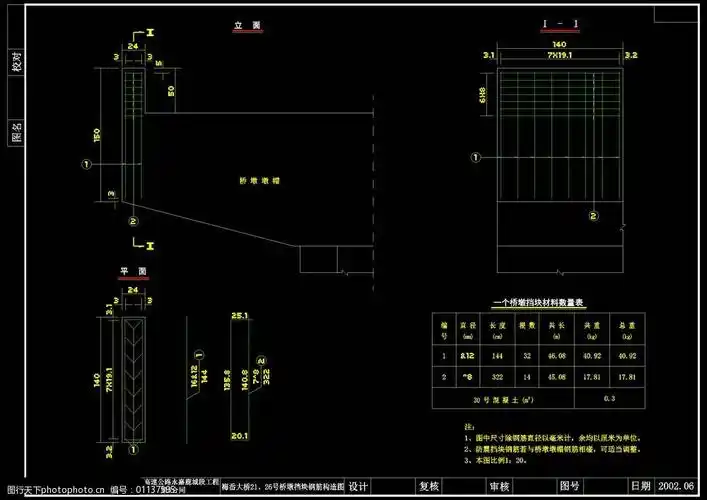This screenshot has width=707, height=500.
Task: Click the 图号 title block field
Action: click(x=569, y=486)
